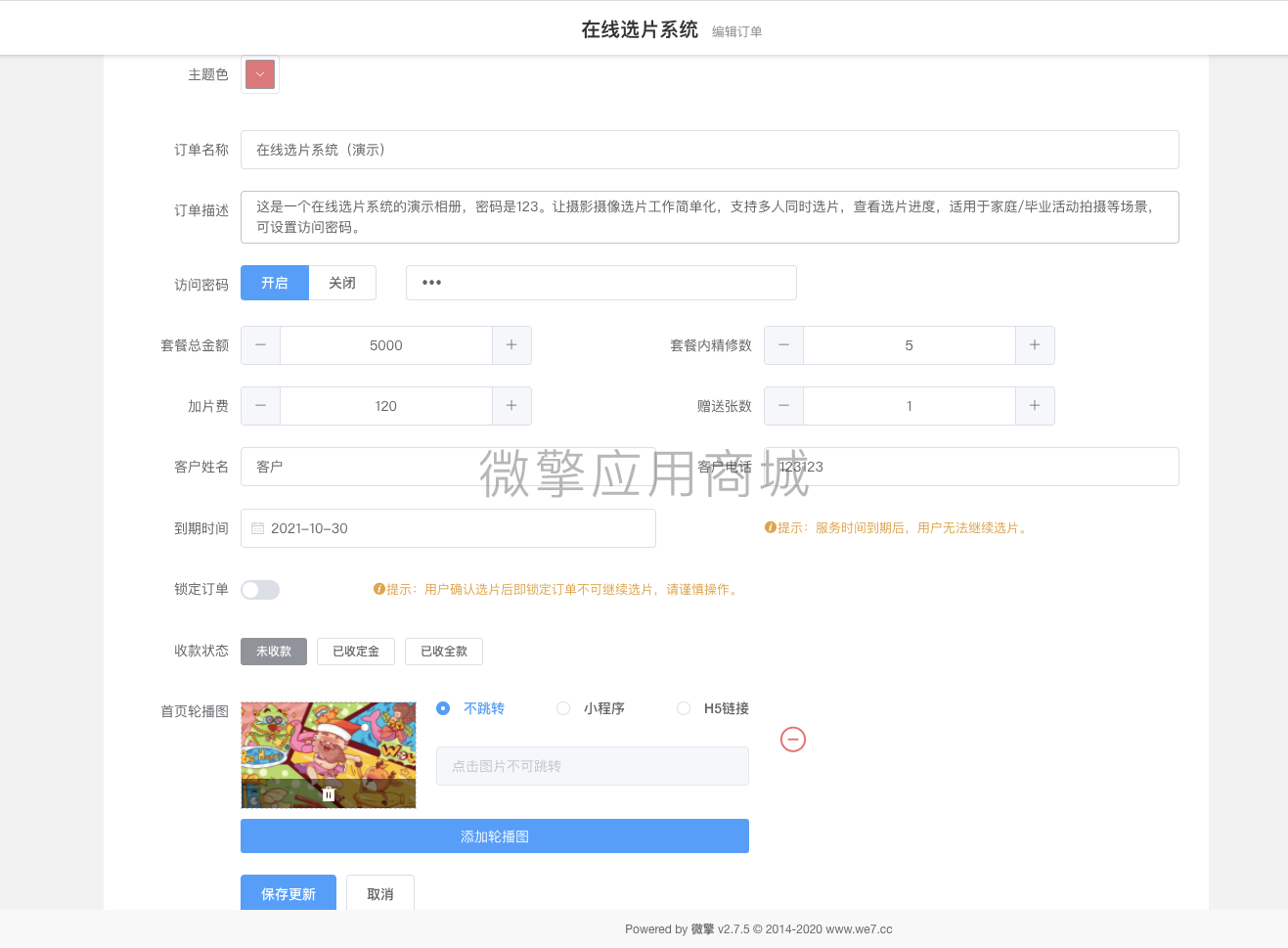This screenshot has height=948, width=1288.
Task: Click the access password input field
Action: coord(601,283)
